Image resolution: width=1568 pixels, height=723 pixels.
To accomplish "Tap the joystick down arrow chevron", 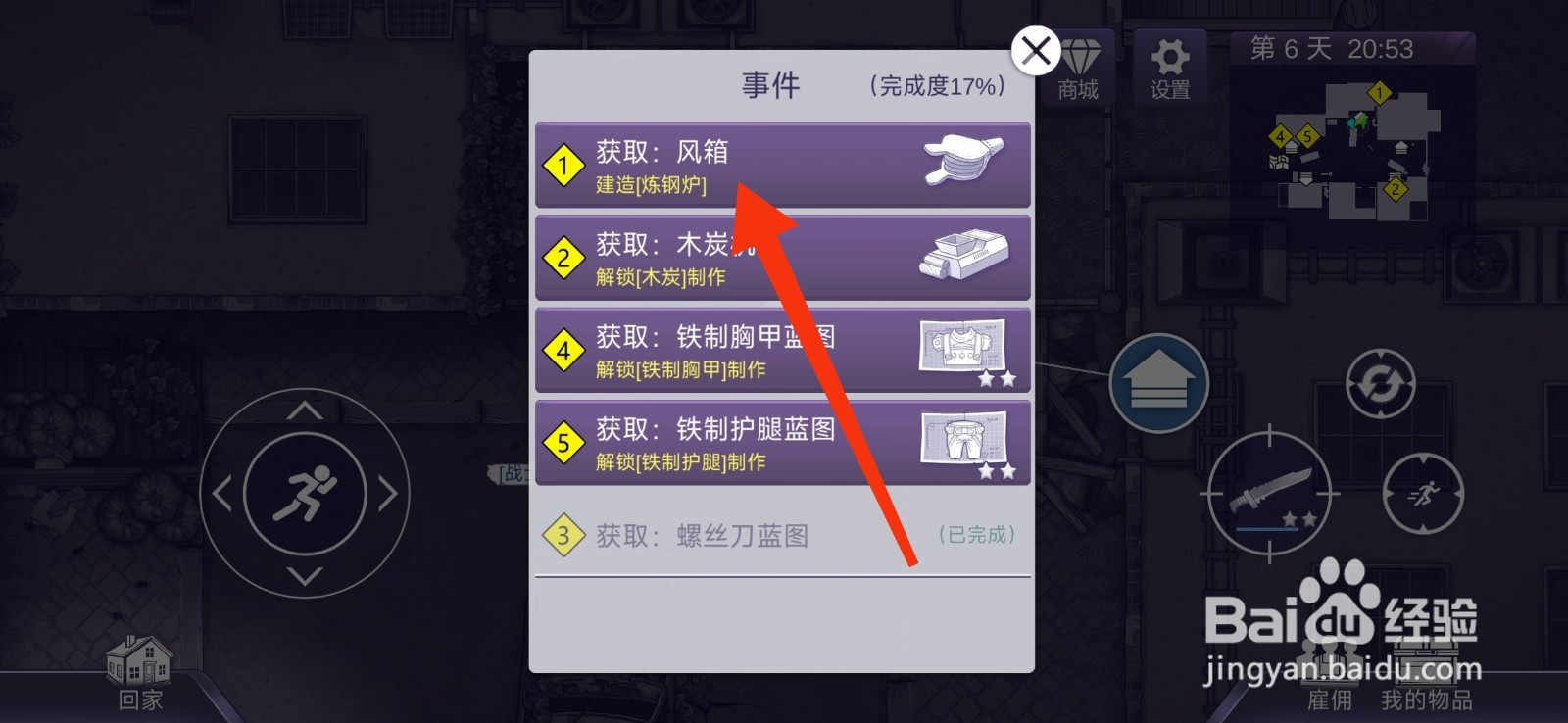I will tap(305, 576).
